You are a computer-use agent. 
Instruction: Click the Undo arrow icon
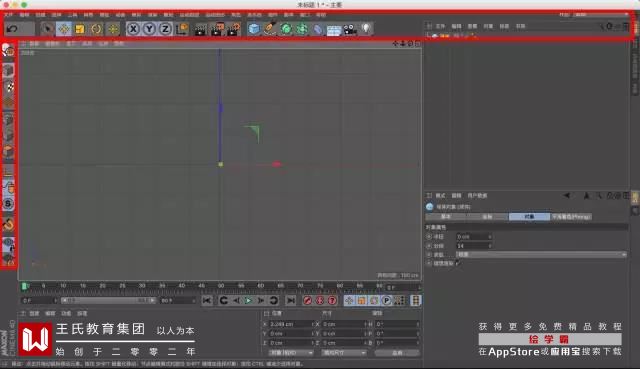pyautogui.click(x=12, y=29)
